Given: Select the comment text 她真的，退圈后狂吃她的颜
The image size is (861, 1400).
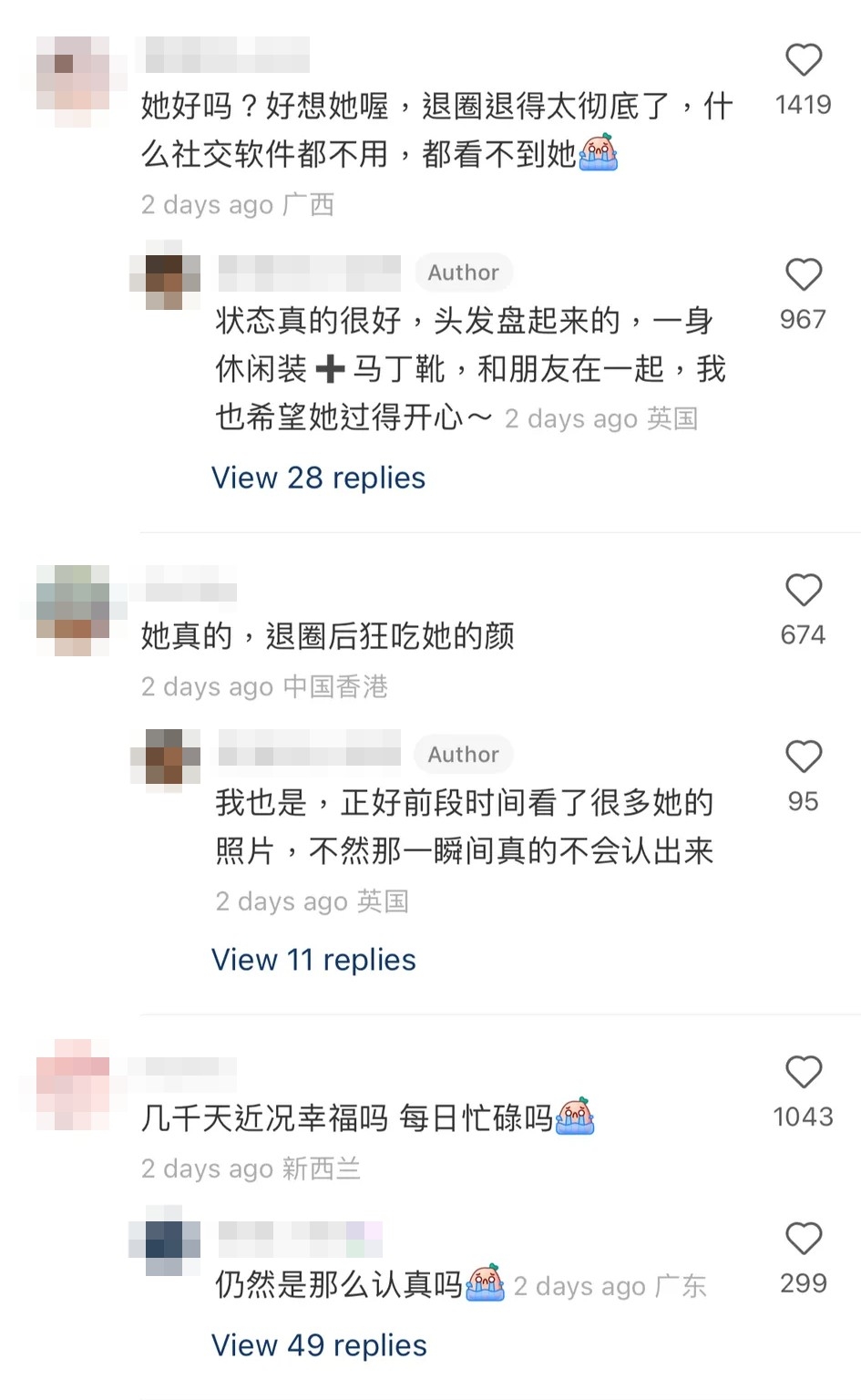Looking at the screenshot, I should click(x=328, y=635).
